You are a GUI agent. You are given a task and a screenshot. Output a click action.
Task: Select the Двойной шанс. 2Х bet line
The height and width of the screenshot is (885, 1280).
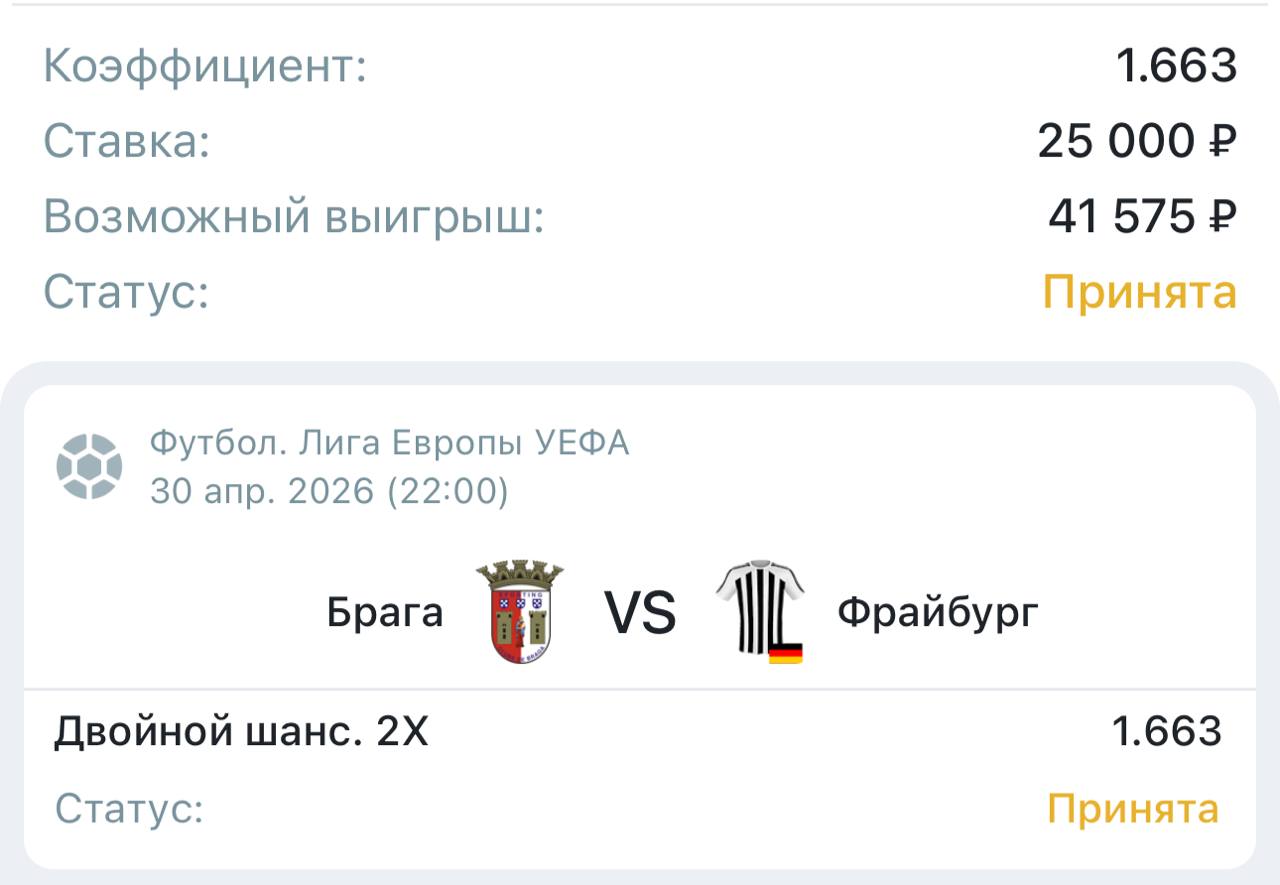241,733
